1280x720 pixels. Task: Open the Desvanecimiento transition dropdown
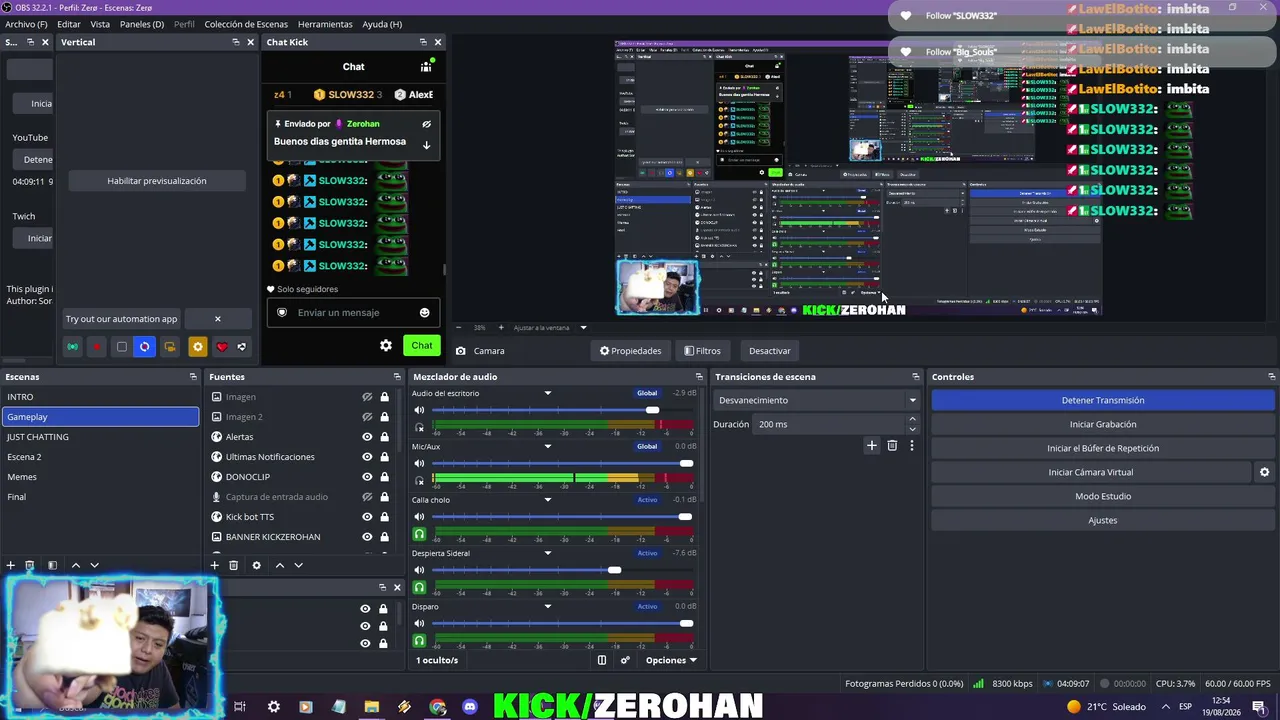[817, 400]
